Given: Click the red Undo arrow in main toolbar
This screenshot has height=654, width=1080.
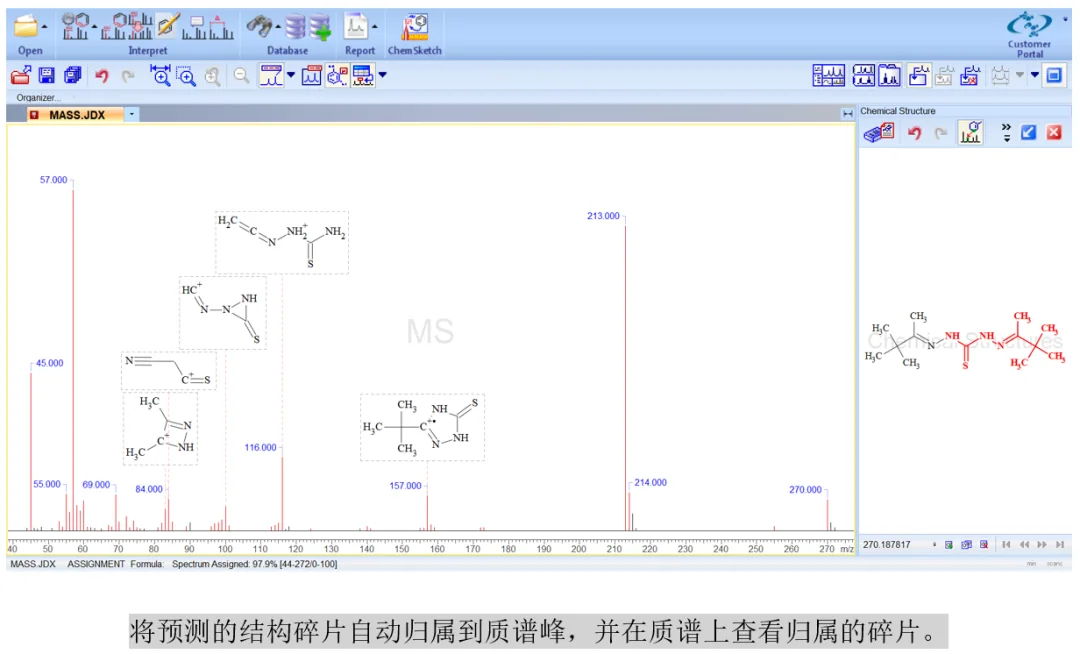Looking at the screenshot, I should point(102,75).
